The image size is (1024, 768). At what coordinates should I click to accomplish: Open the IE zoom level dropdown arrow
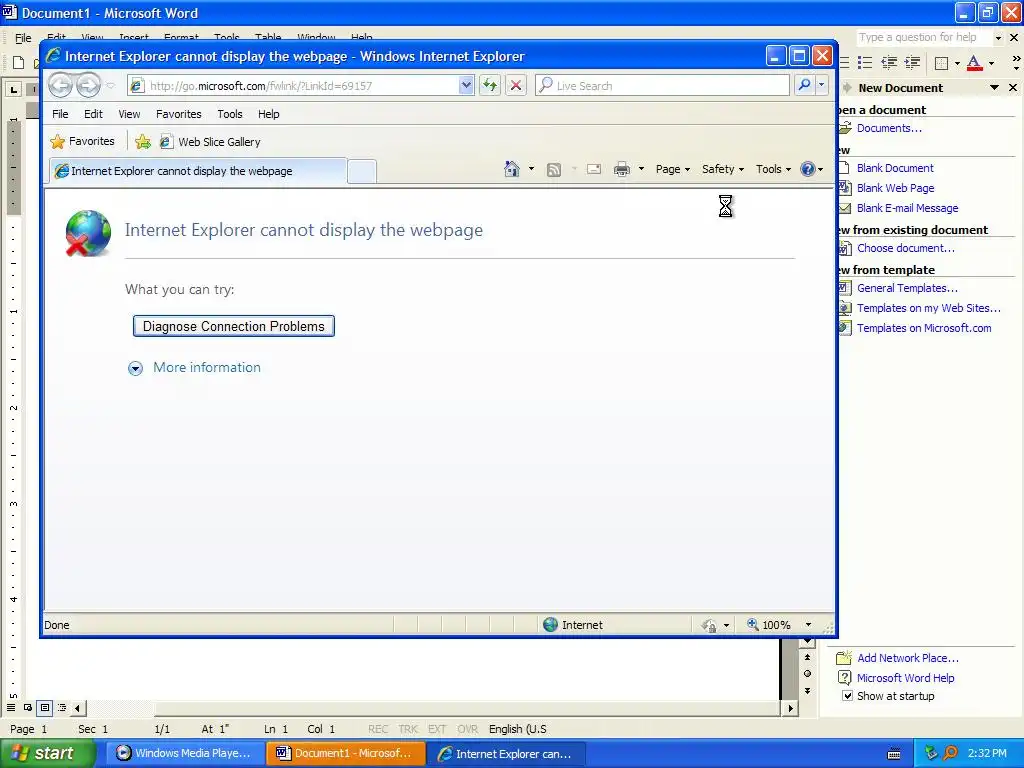point(808,625)
